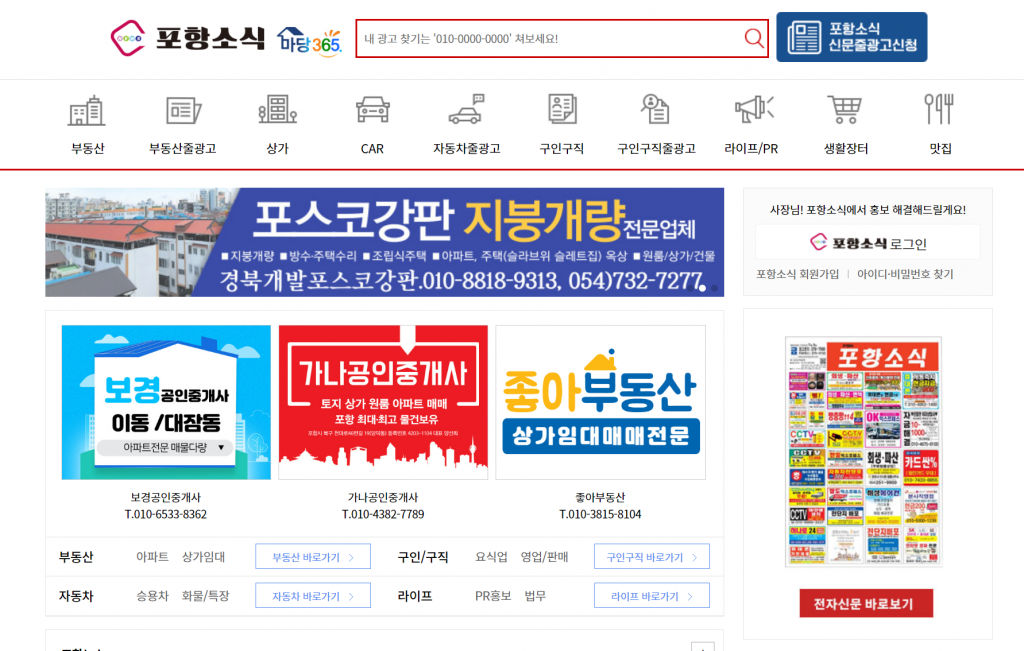Click 좋아부동산 name text
The height and width of the screenshot is (651, 1024).
(600, 498)
